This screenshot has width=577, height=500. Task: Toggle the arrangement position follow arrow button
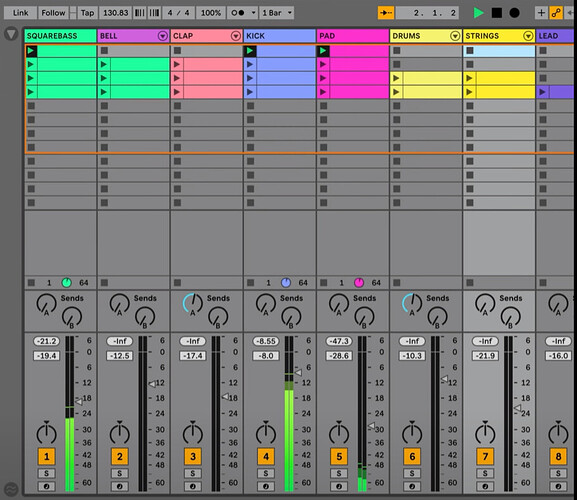(386, 13)
